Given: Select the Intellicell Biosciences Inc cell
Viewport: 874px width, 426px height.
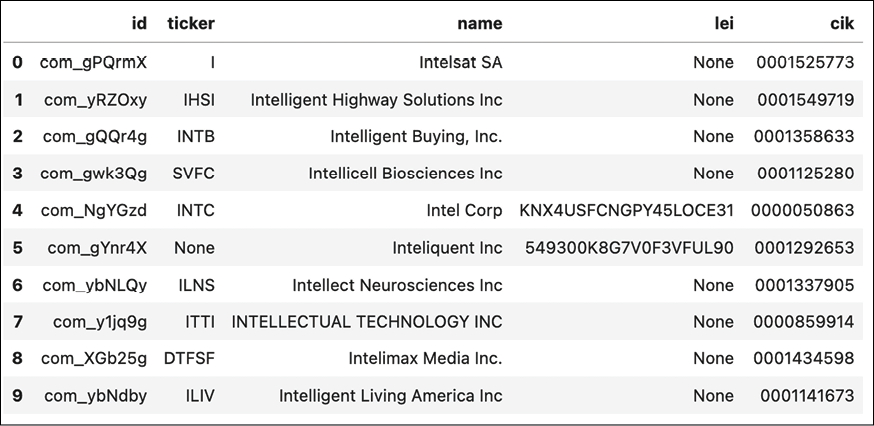Looking at the screenshot, I should click(x=406, y=173).
